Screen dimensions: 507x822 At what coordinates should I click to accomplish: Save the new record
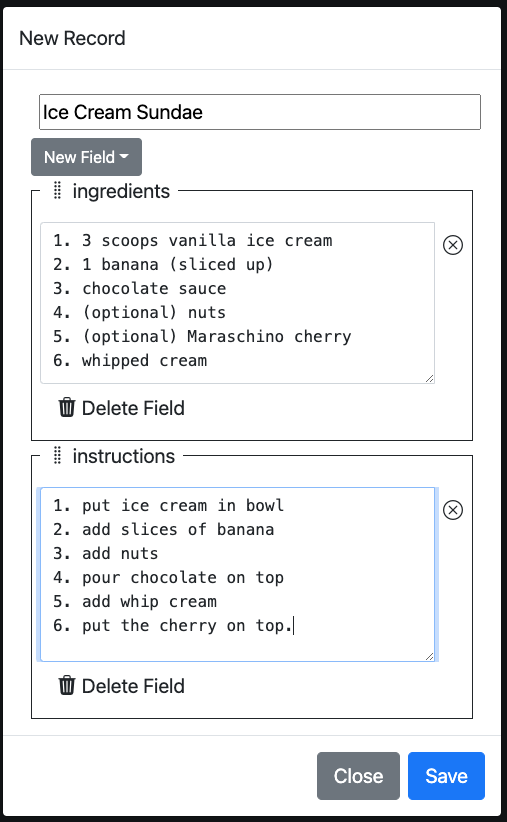(x=446, y=776)
